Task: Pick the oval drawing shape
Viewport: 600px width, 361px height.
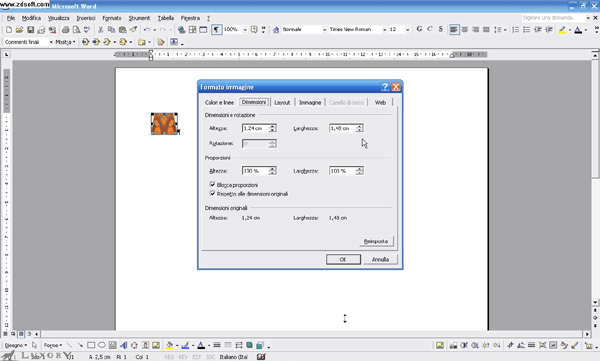Action: (x=101, y=345)
